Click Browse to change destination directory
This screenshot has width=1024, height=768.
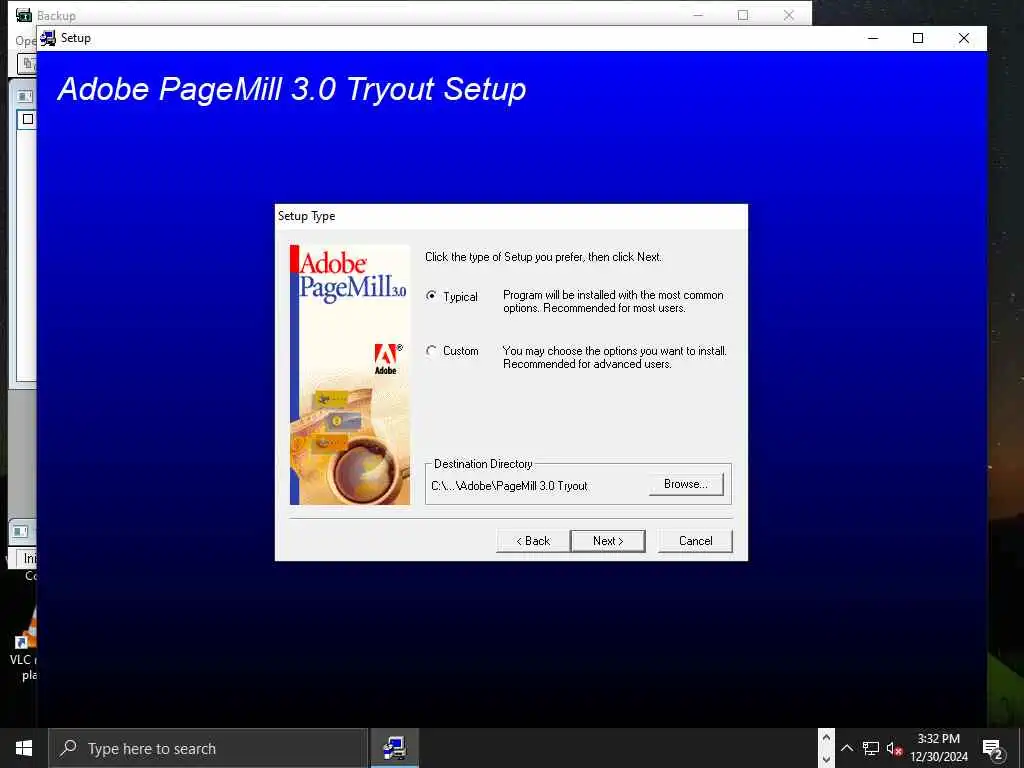[x=686, y=484]
